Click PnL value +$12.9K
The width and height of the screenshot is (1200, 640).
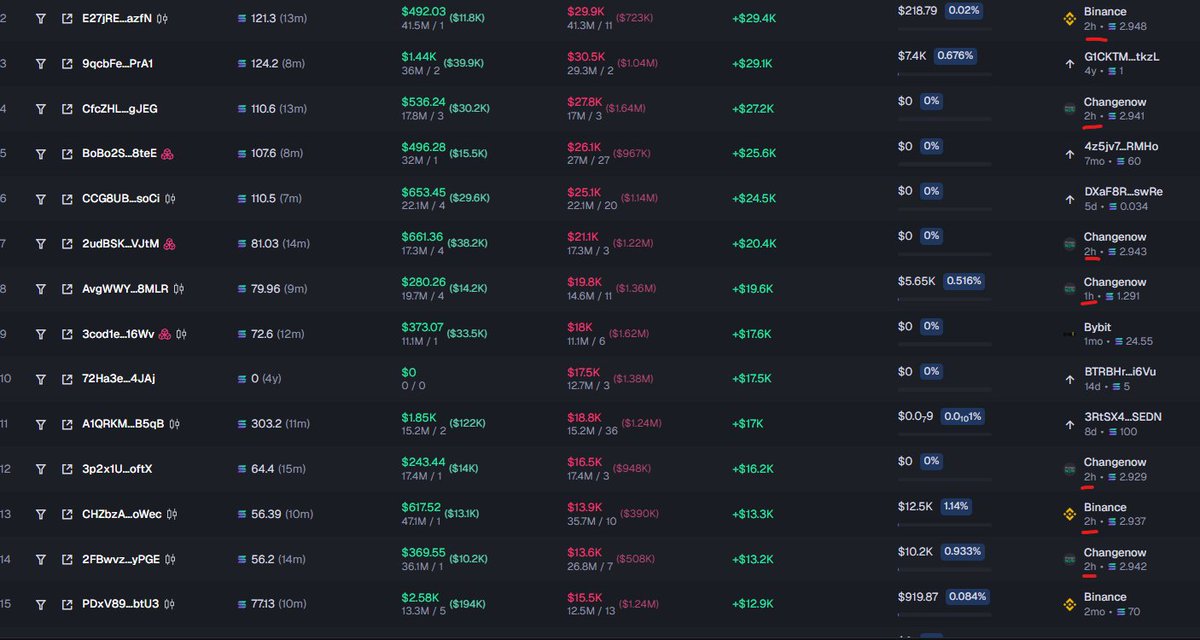click(x=753, y=604)
